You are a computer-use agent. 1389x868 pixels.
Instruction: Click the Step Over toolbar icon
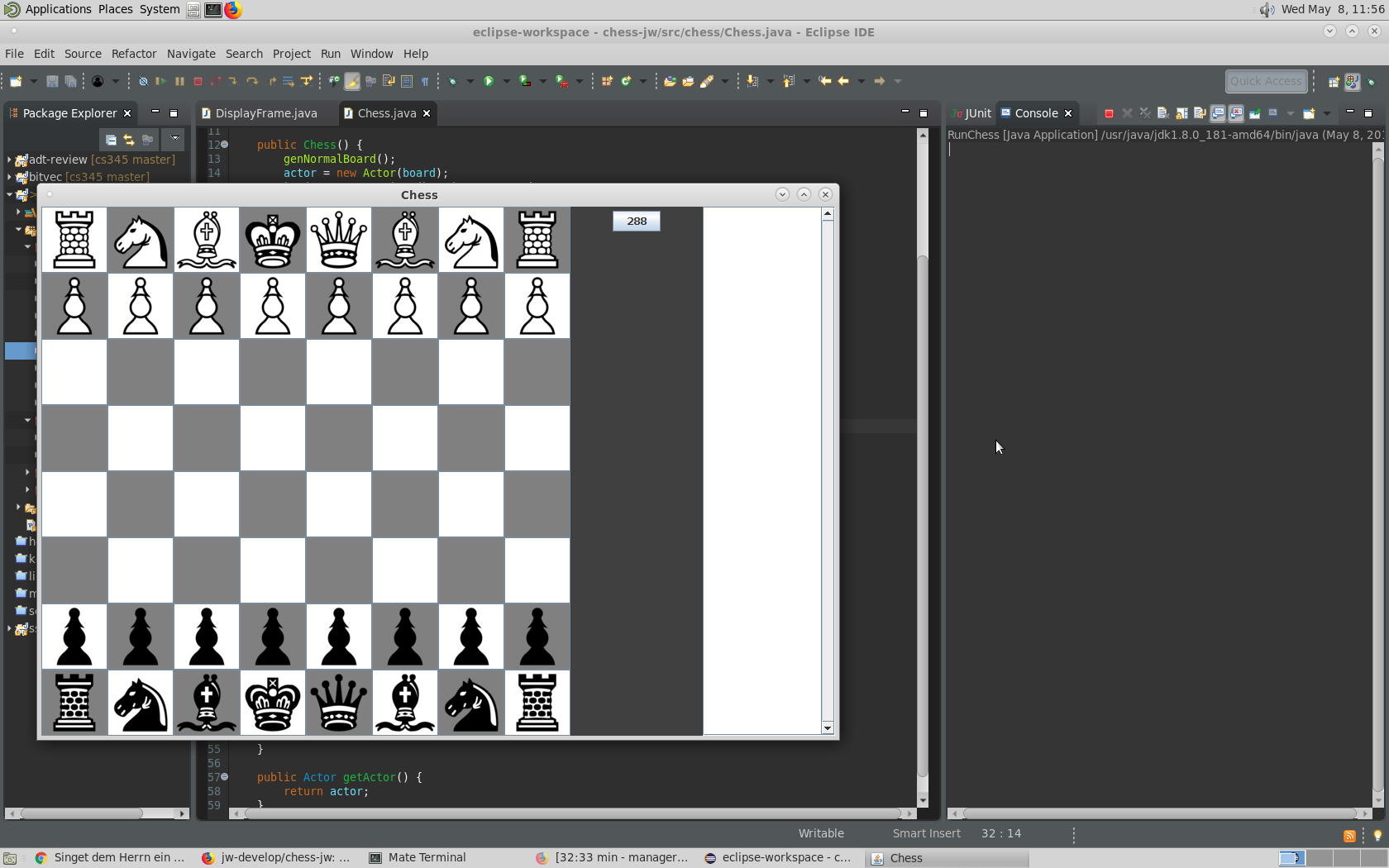click(x=252, y=81)
